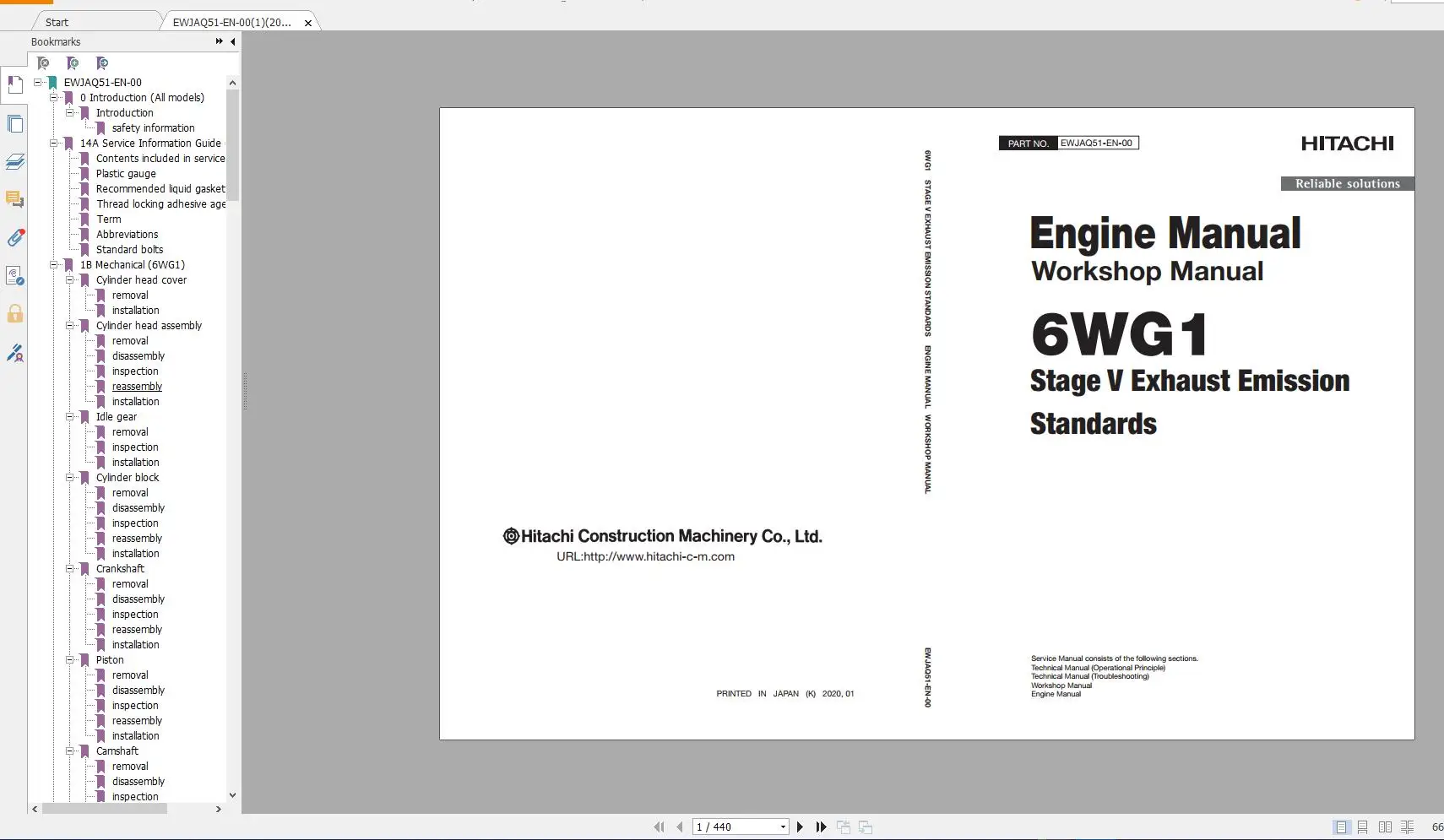Close the EWJAQ51-EN-00(1) document tab

click(308, 23)
